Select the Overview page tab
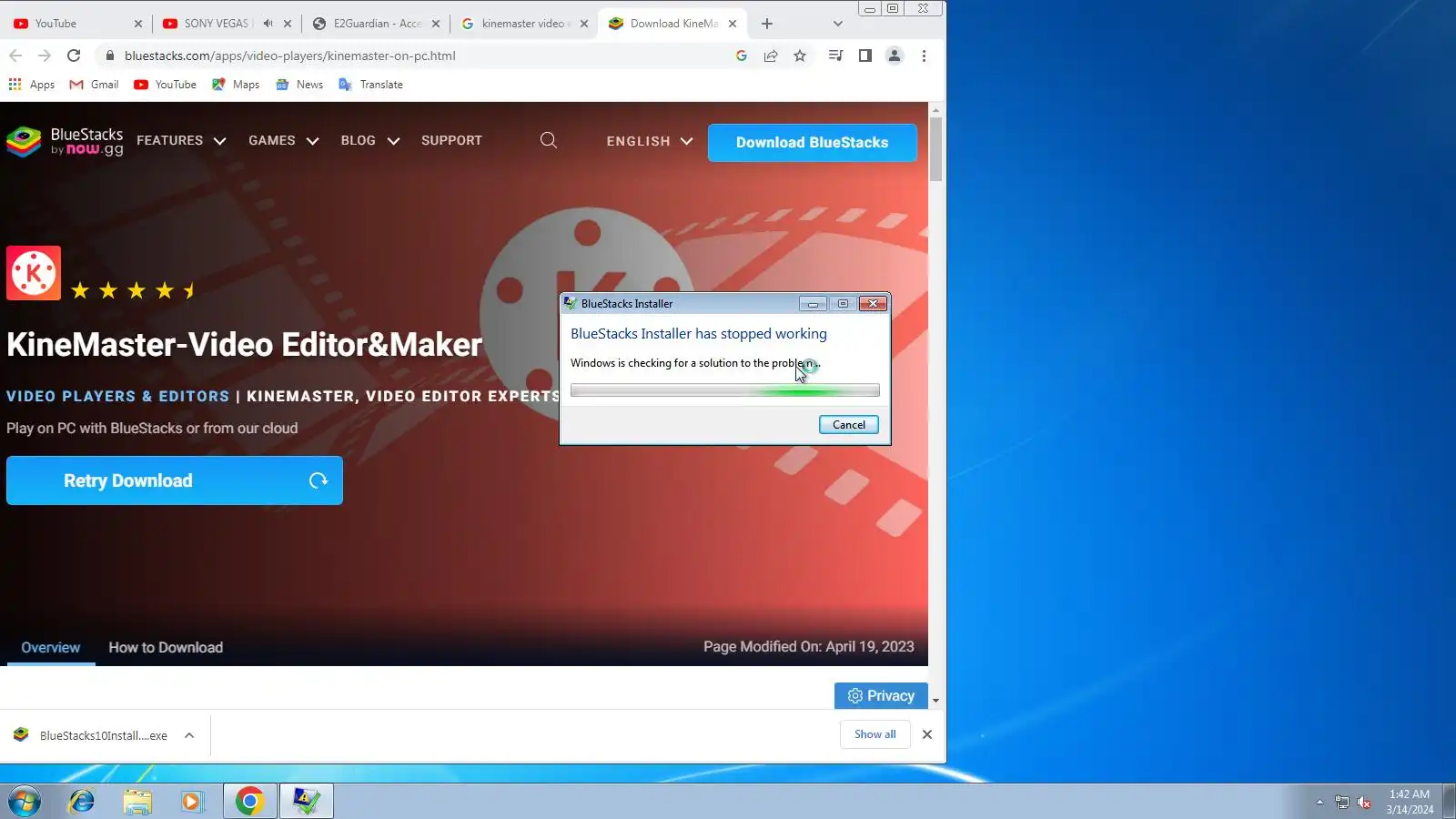1456x819 pixels. [x=51, y=648]
